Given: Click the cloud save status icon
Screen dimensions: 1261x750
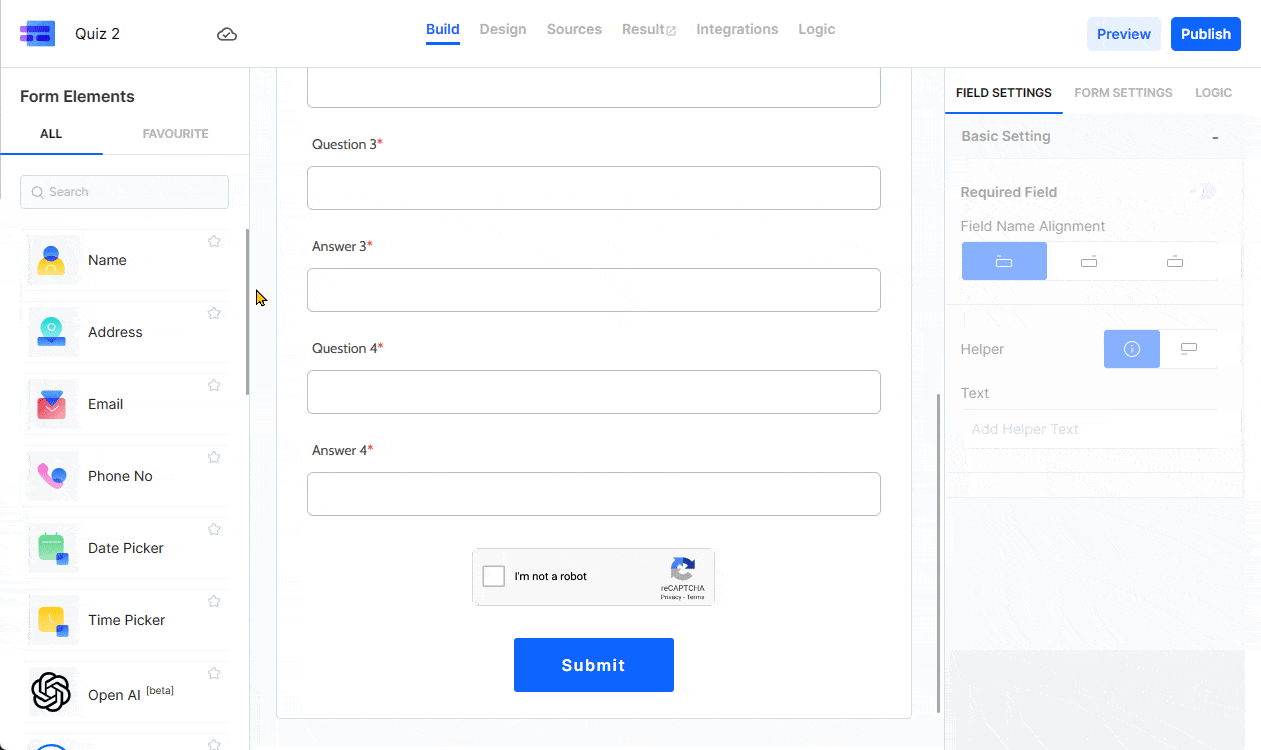Looking at the screenshot, I should coord(227,33).
